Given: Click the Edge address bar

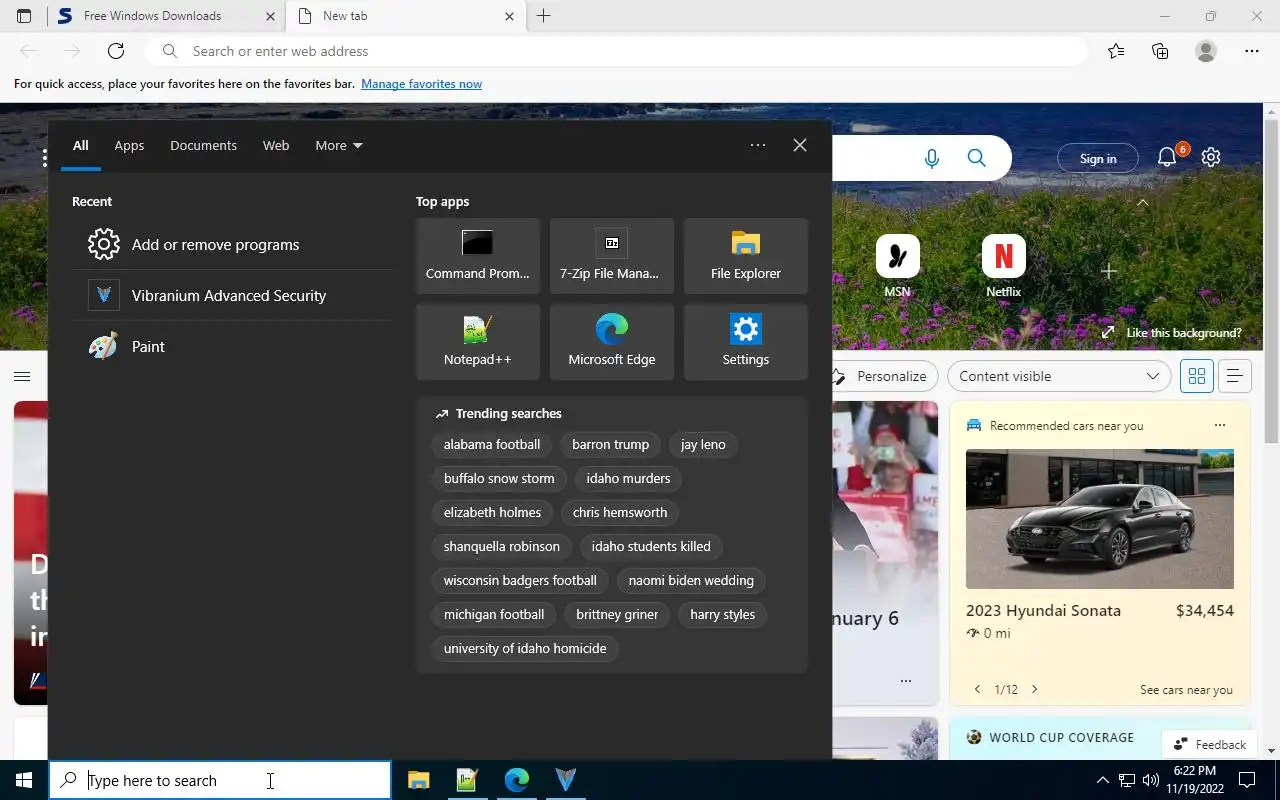Looking at the screenshot, I should [616, 51].
